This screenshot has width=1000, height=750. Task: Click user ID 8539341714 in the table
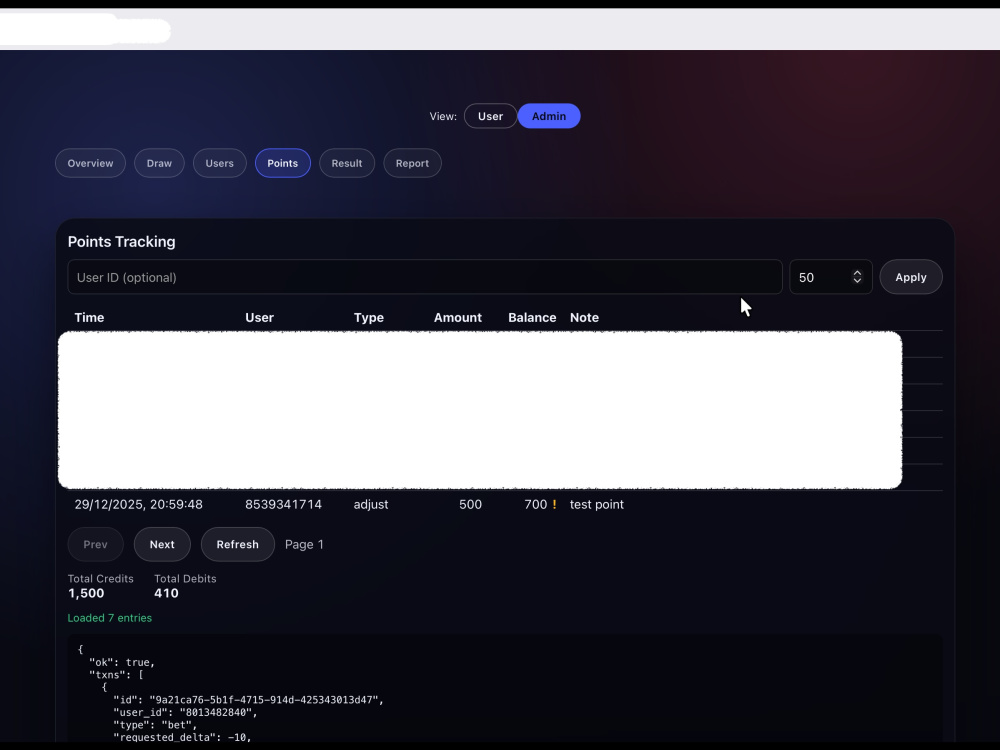click(x=283, y=504)
